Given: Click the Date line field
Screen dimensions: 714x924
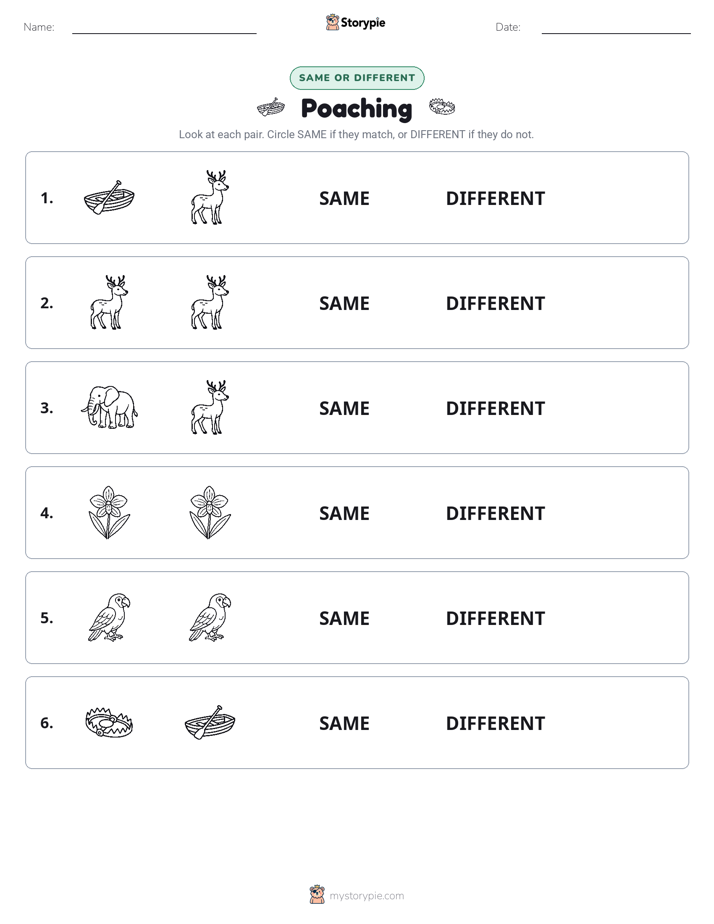Looking at the screenshot, I should coord(616,27).
